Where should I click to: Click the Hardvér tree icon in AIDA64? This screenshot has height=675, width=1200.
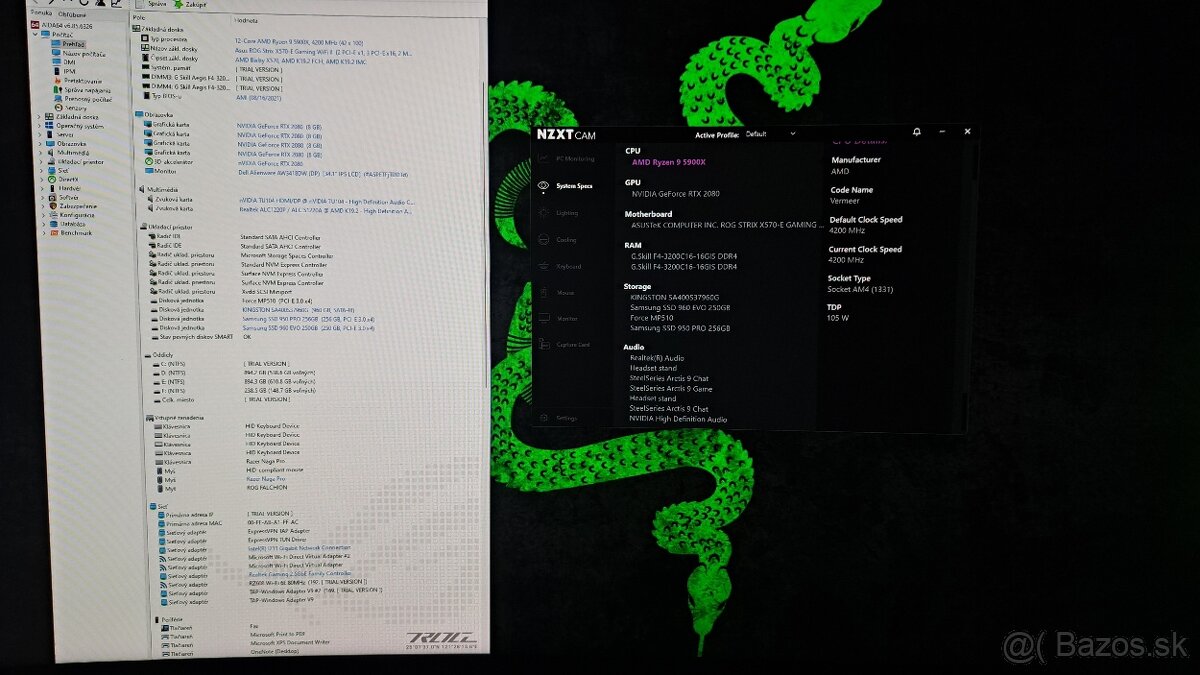(51, 188)
